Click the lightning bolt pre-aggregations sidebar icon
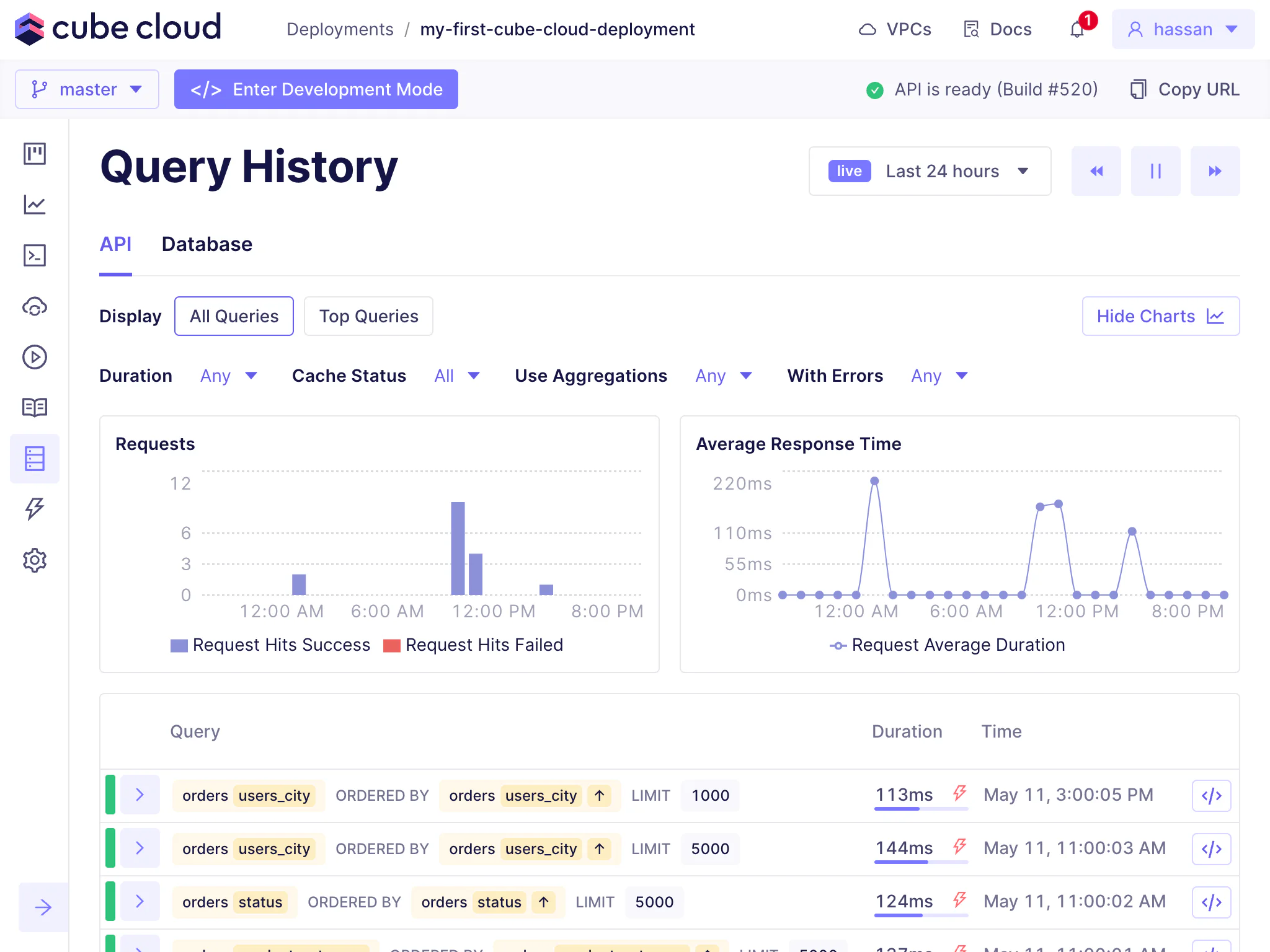 35,509
